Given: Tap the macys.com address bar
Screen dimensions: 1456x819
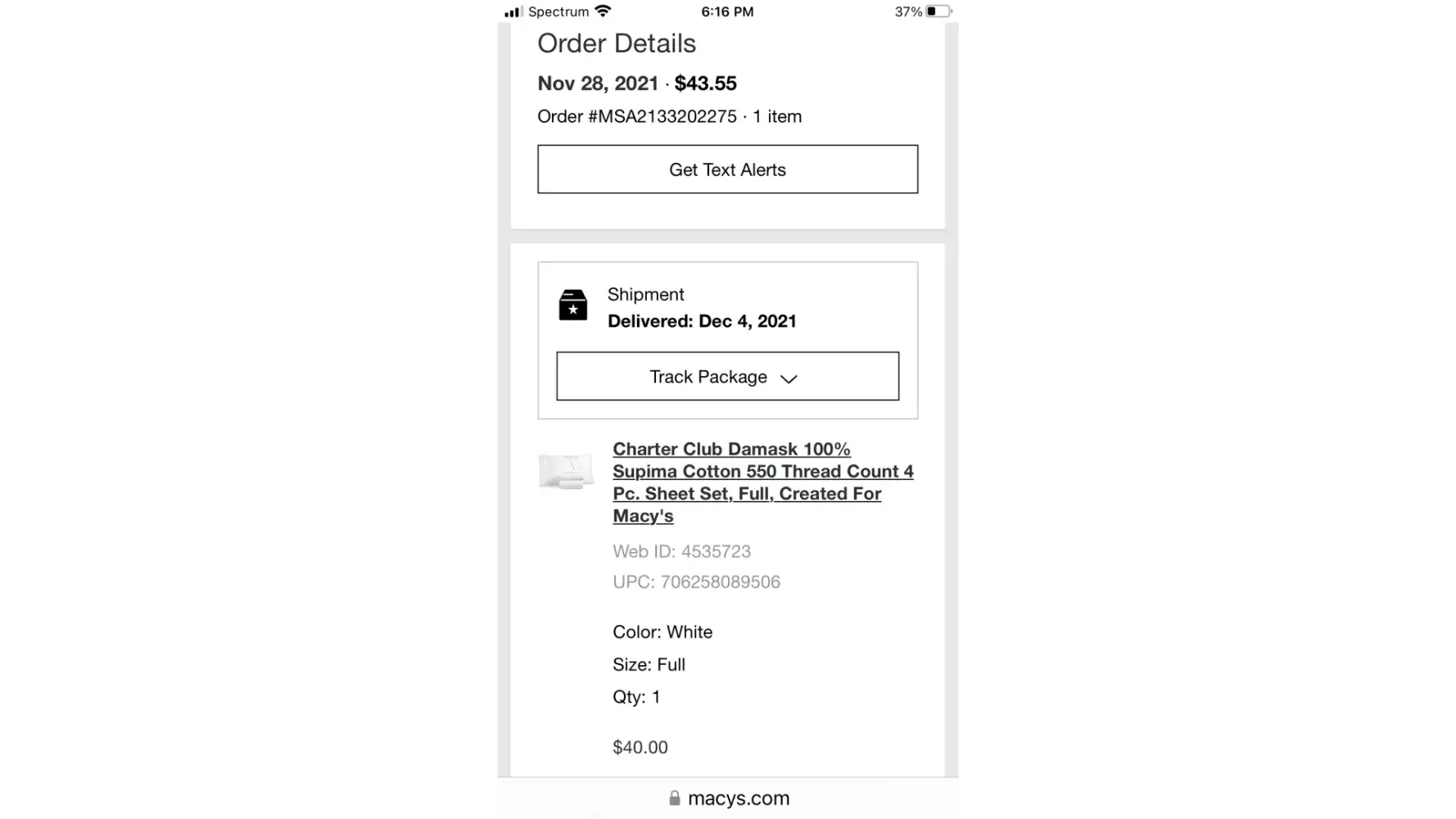Looking at the screenshot, I should click(x=728, y=798).
